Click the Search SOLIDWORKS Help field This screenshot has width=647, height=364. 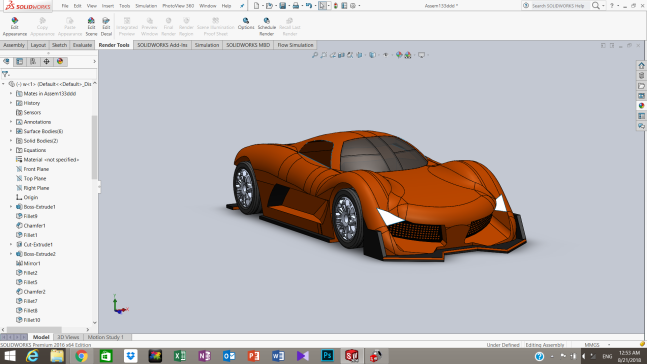click(557, 6)
